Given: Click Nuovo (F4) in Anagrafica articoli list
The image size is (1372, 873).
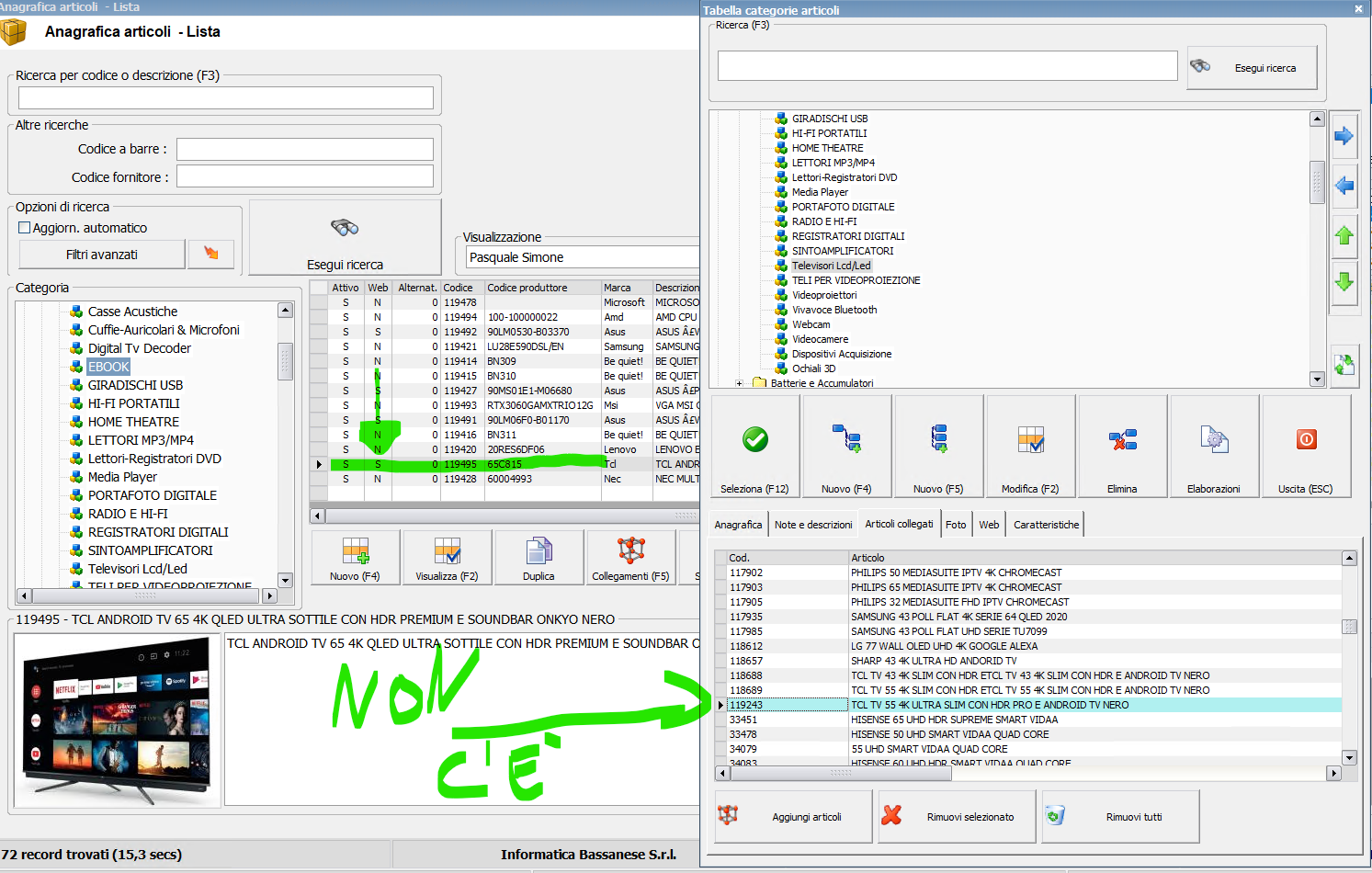Looking at the screenshot, I should [355, 558].
